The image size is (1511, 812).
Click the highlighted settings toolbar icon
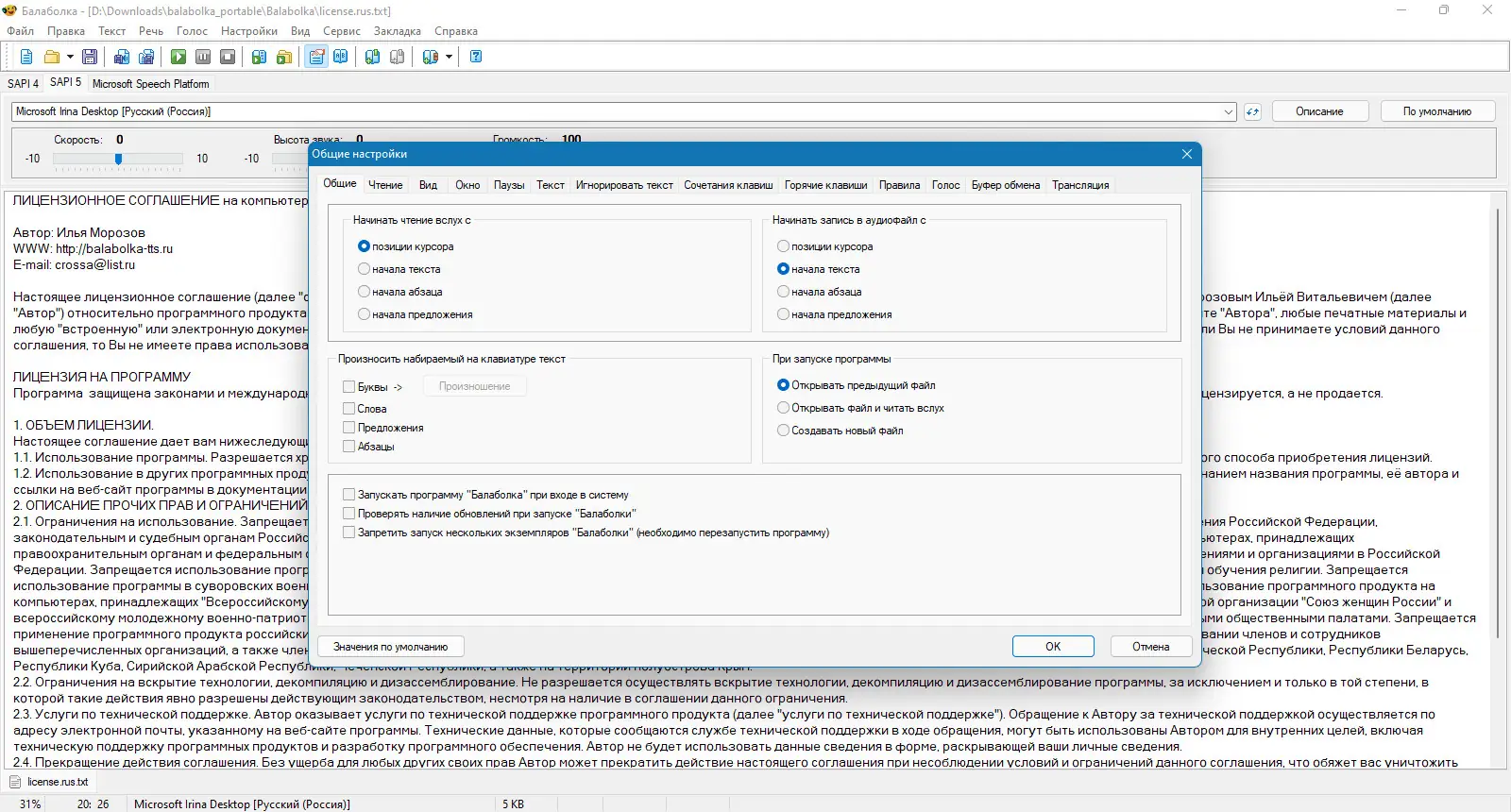point(316,57)
